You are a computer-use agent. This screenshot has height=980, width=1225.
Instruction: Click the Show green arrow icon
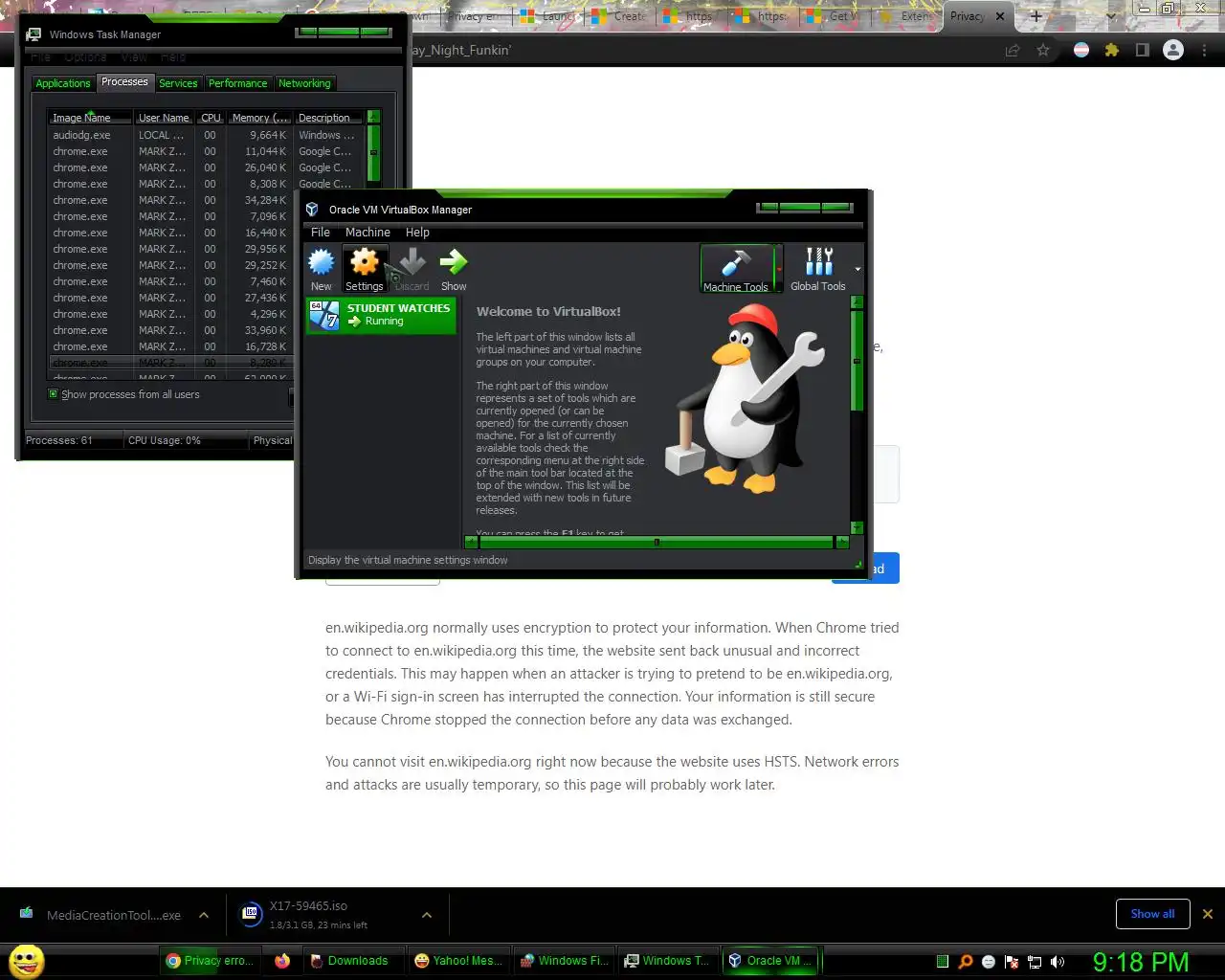[x=454, y=268]
